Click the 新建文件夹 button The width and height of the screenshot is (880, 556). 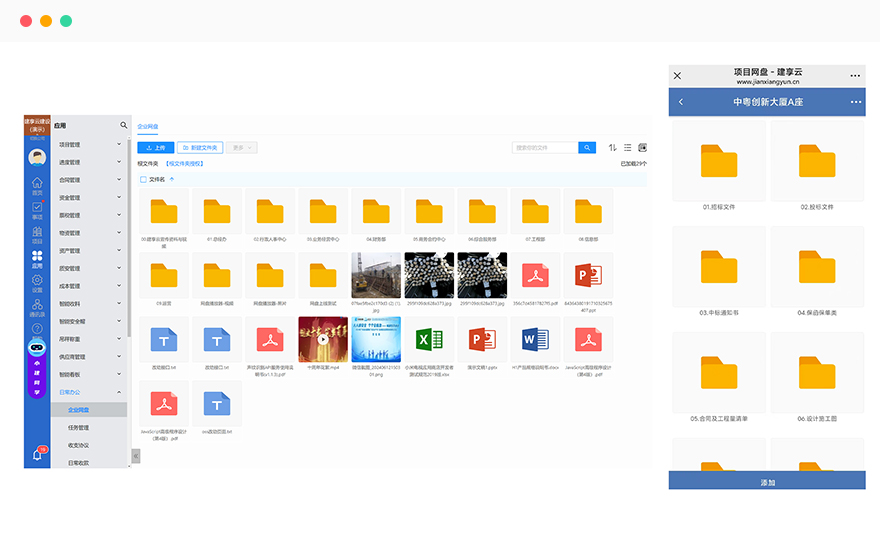(x=199, y=148)
